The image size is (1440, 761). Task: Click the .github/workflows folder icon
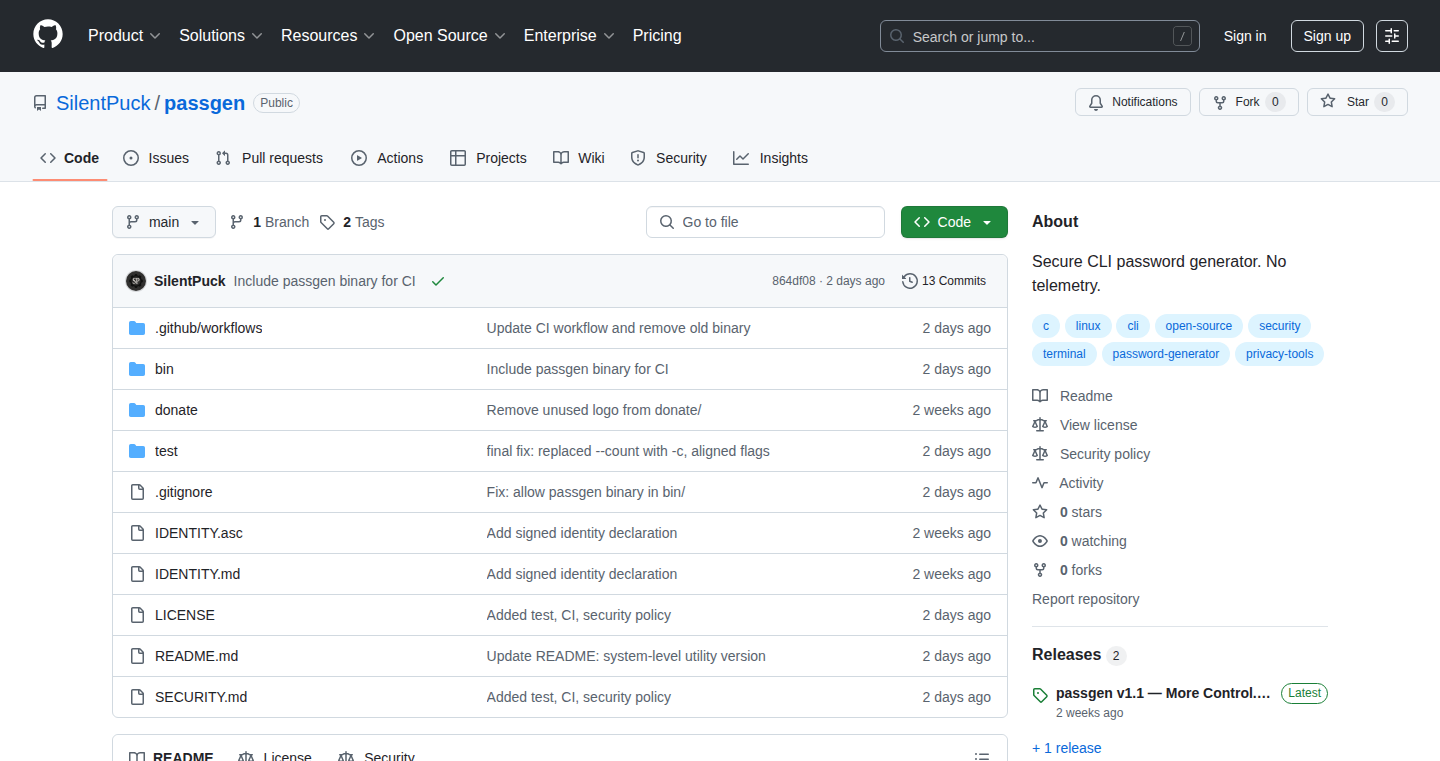(137, 328)
